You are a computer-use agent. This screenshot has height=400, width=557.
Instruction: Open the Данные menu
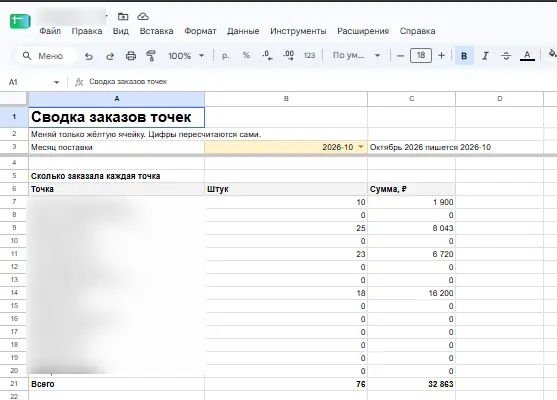pos(243,31)
